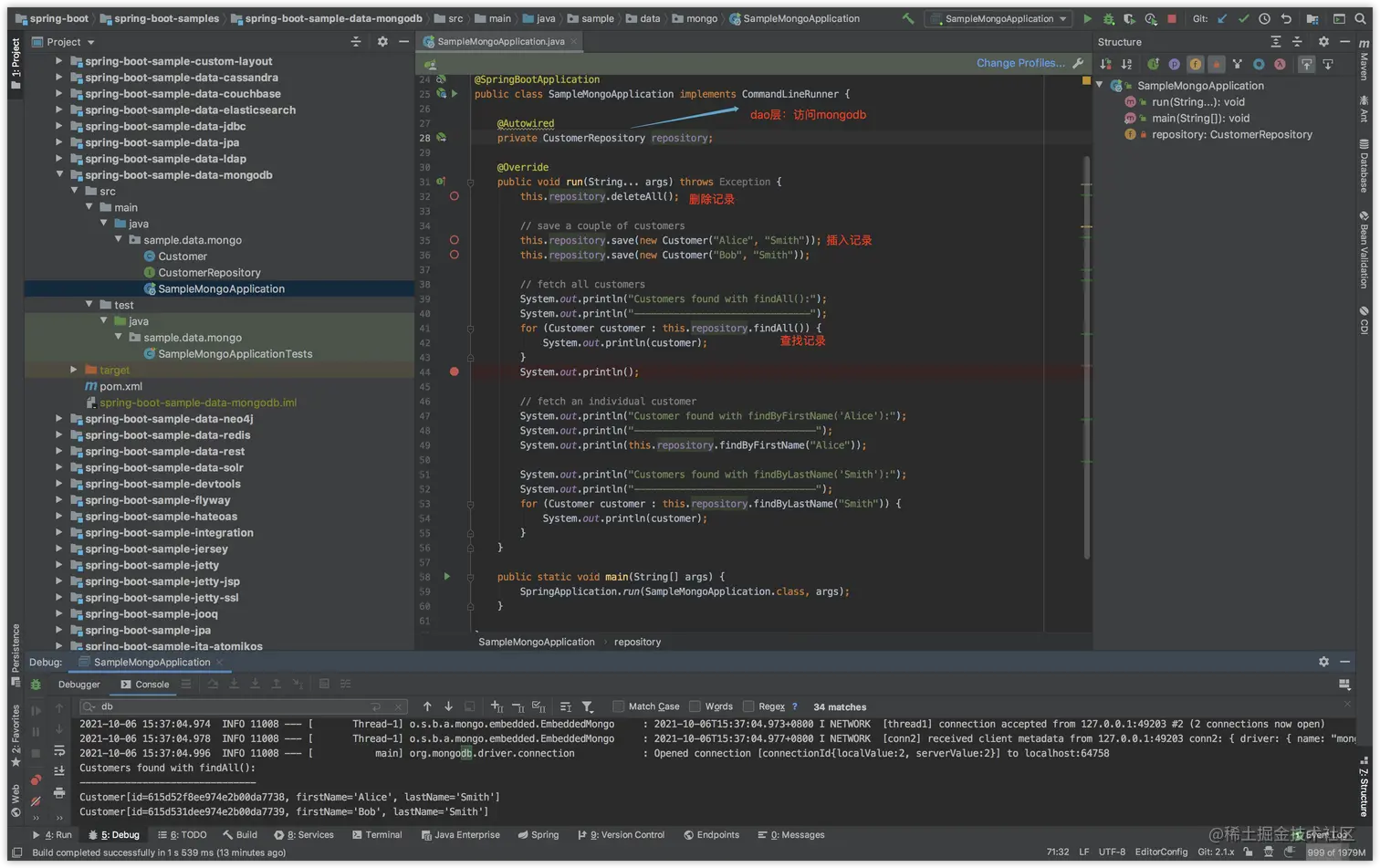The width and height of the screenshot is (1380, 868).
Task: Build project using the hammer icon
Action: coord(908,18)
